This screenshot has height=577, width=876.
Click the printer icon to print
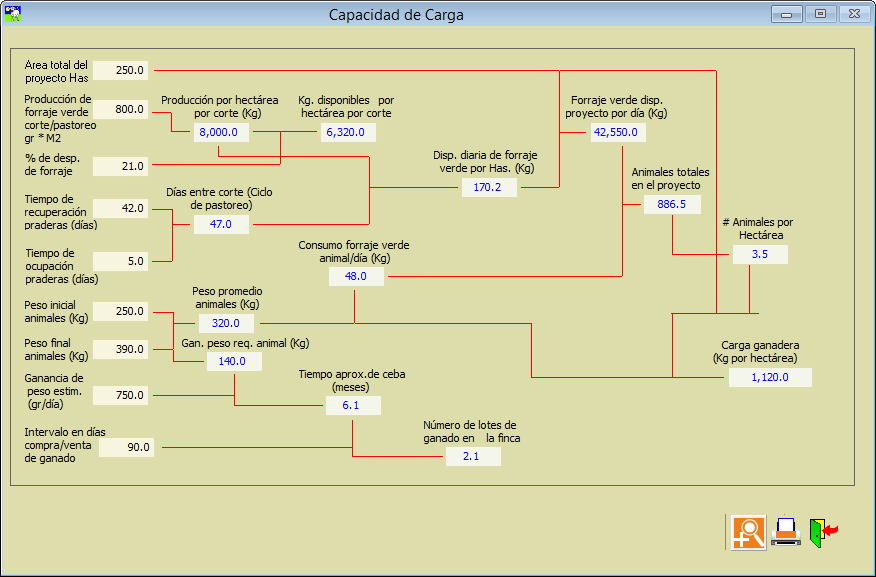786,532
